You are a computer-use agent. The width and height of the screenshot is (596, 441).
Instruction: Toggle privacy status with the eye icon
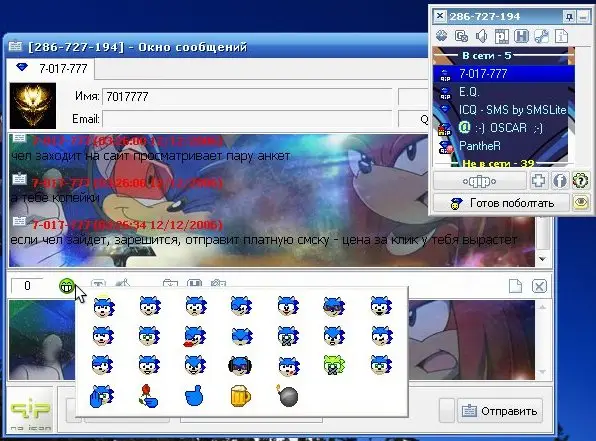point(581,203)
